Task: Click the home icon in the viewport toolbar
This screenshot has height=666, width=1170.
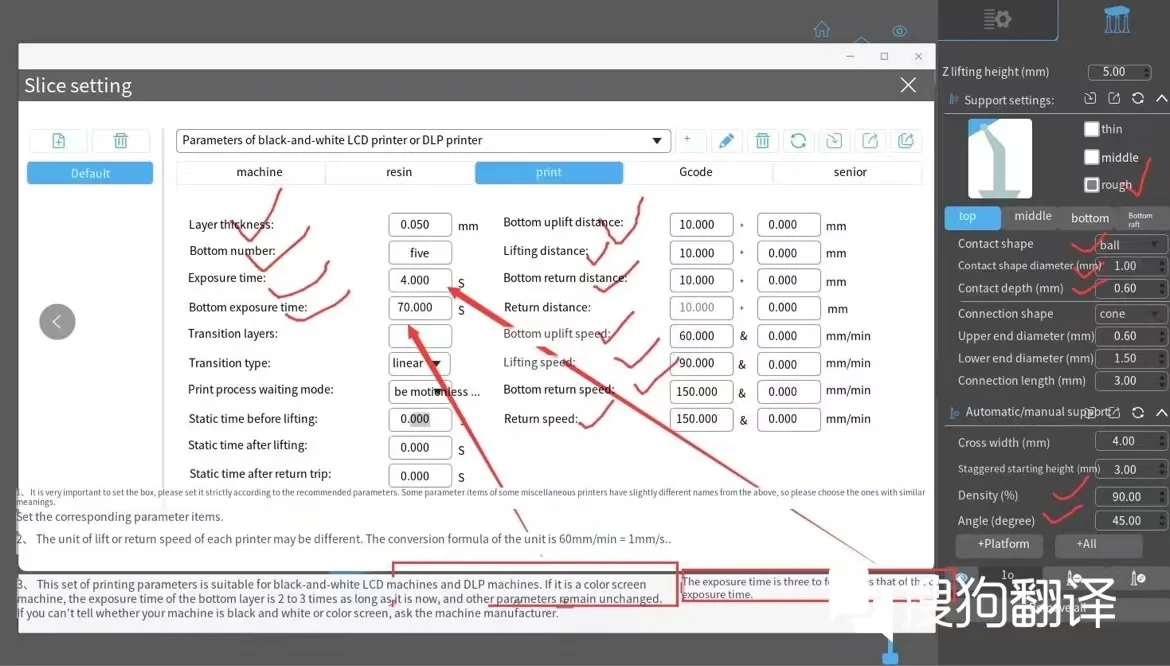Action: pos(822,29)
